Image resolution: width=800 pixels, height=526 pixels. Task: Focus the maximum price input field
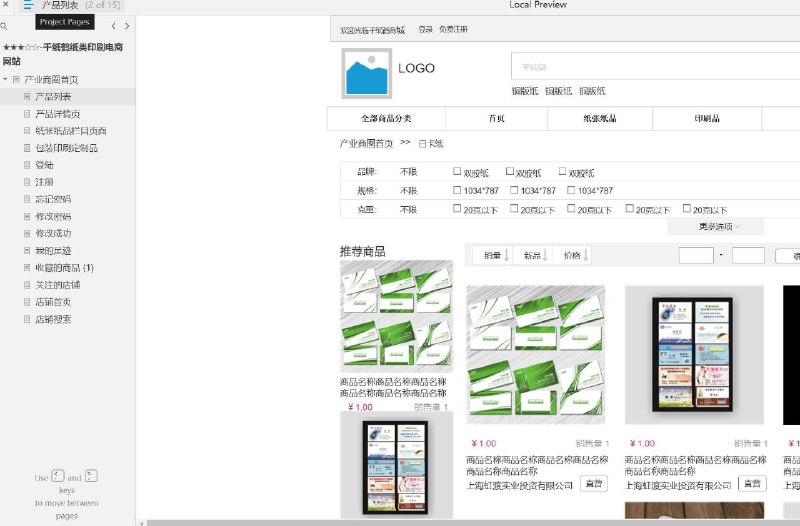click(748, 255)
